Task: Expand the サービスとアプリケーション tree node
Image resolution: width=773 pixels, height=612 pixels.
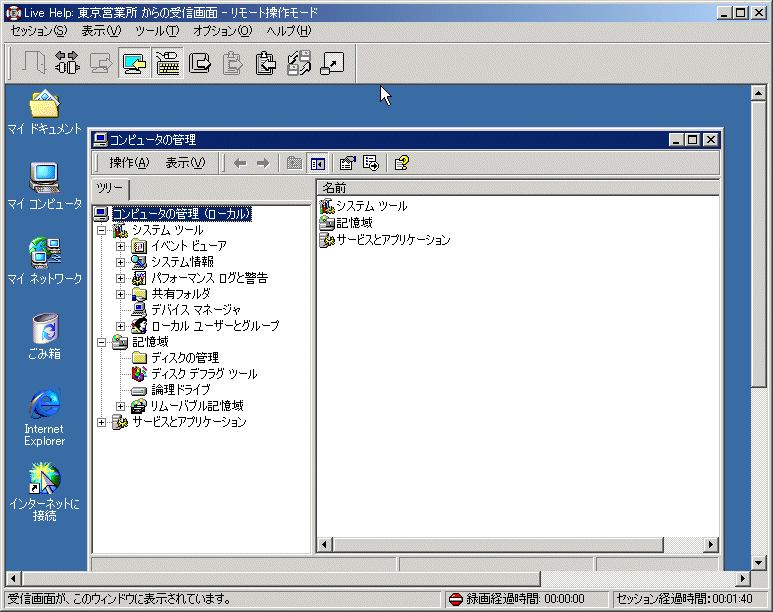Action: tap(102, 422)
